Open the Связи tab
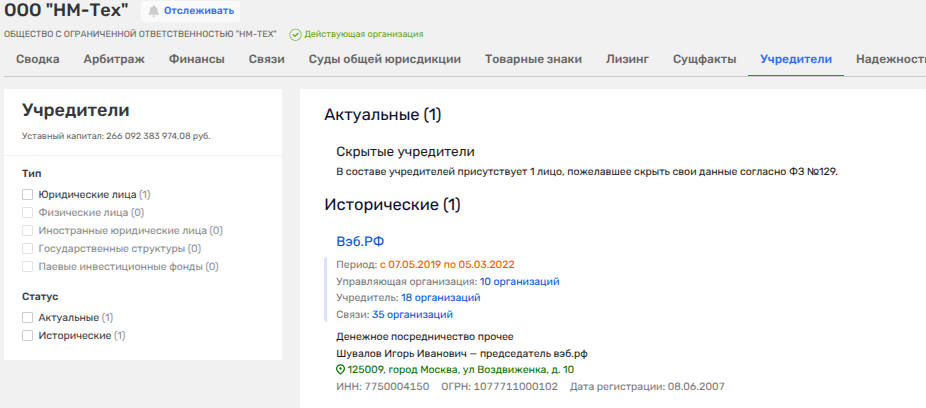The image size is (926, 408). [x=267, y=60]
